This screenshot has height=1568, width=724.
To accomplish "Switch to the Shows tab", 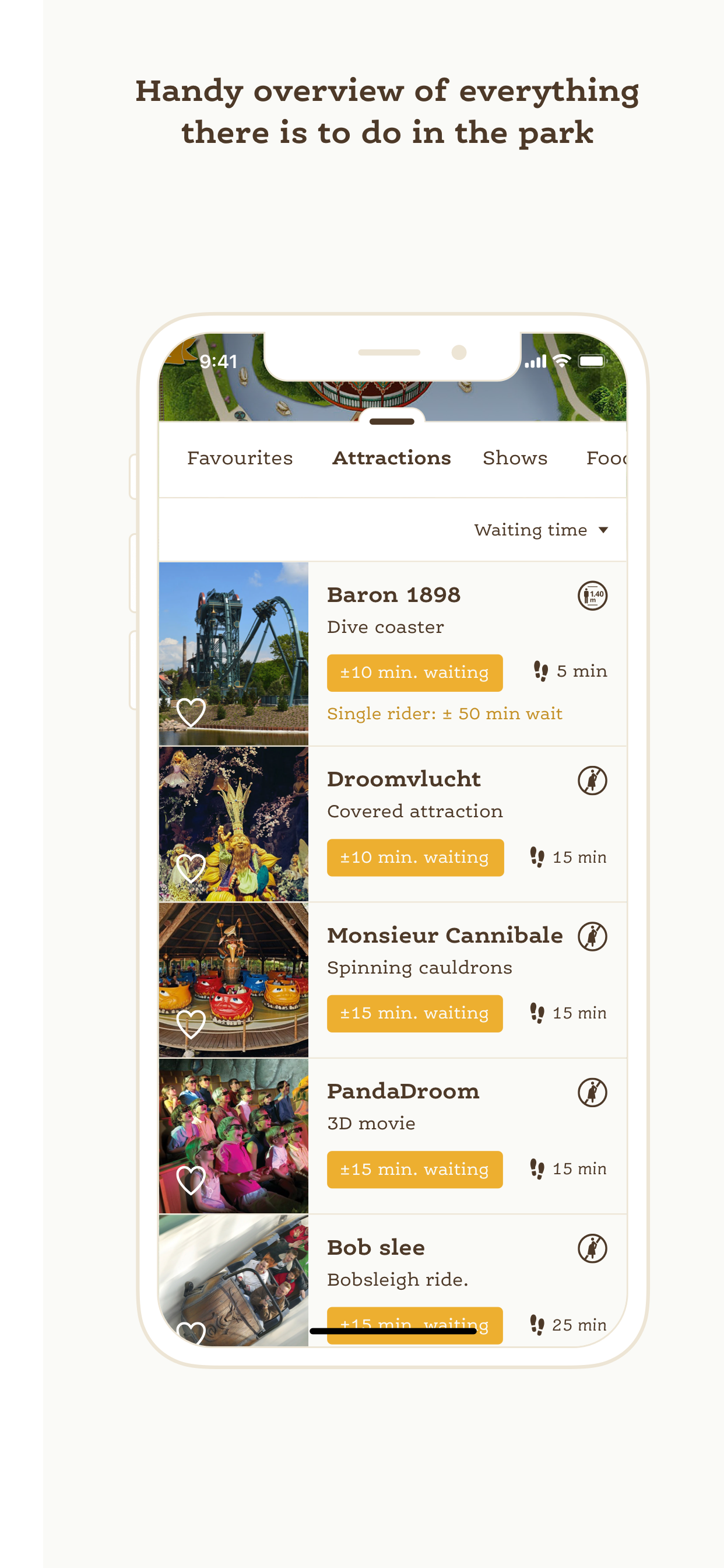I will tap(515, 458).
